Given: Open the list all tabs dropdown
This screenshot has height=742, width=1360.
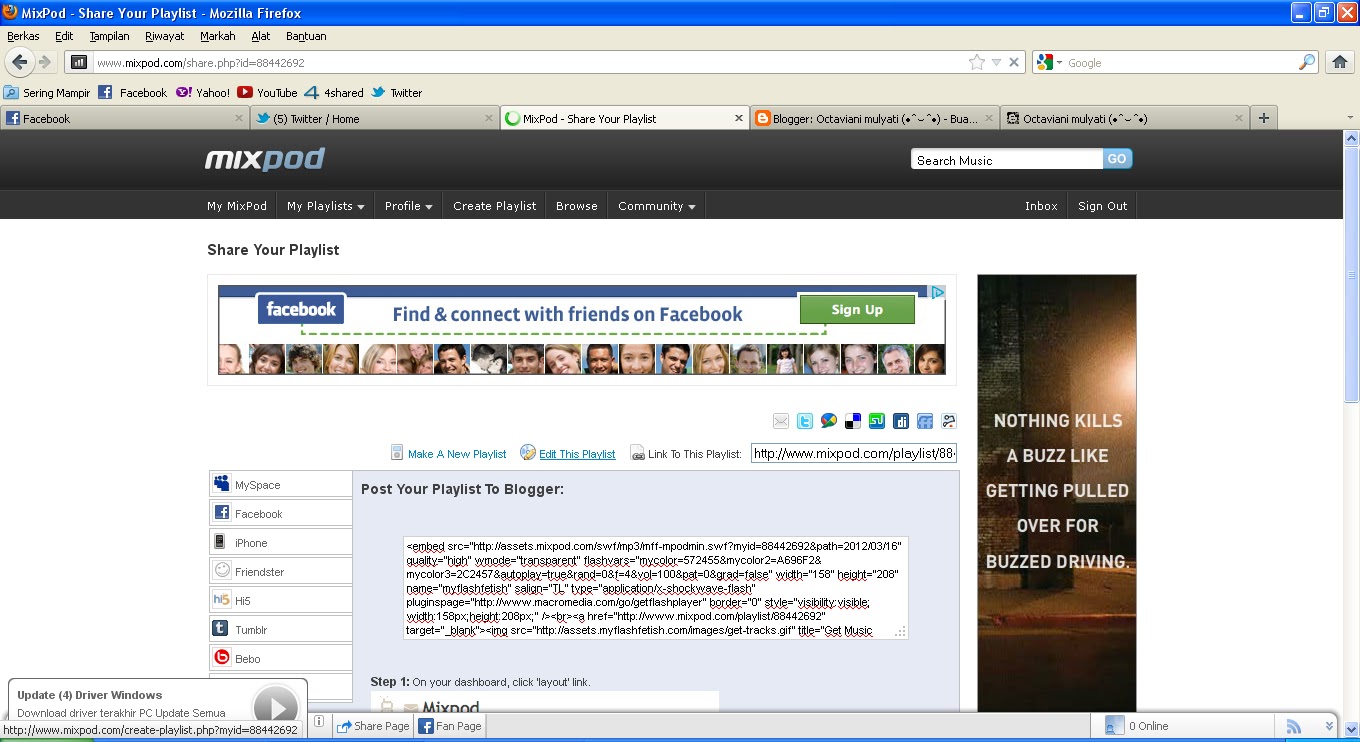Looking at the screenshot, I should (x=1350, y=118).
